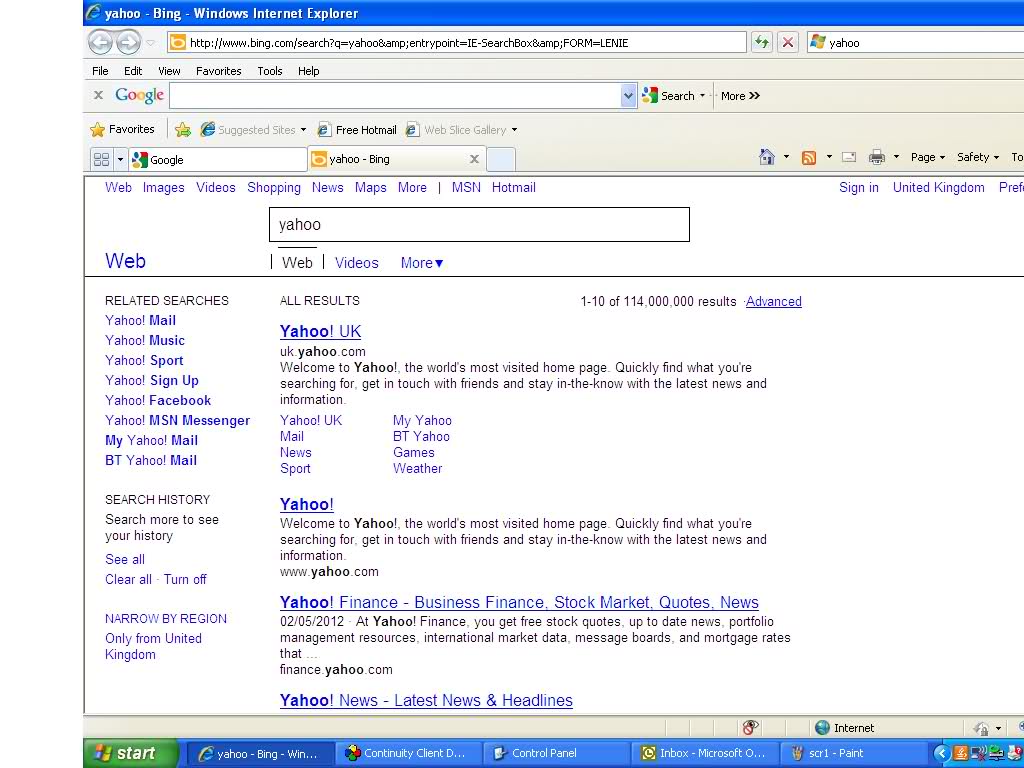
Task: Open Bing Shopping link
Action: pyautogui.click(x=274, y=187)
